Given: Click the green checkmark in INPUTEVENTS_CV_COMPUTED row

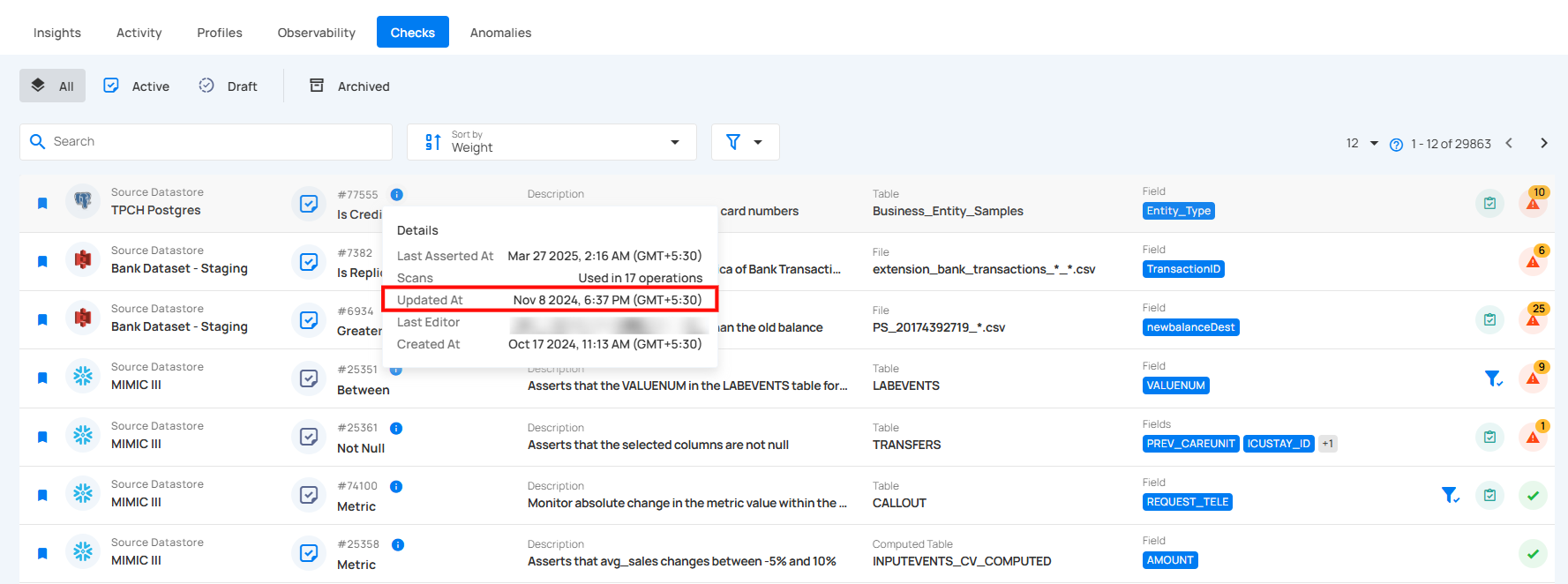Looking at the screenshot, I should (x=1534, y=553).
